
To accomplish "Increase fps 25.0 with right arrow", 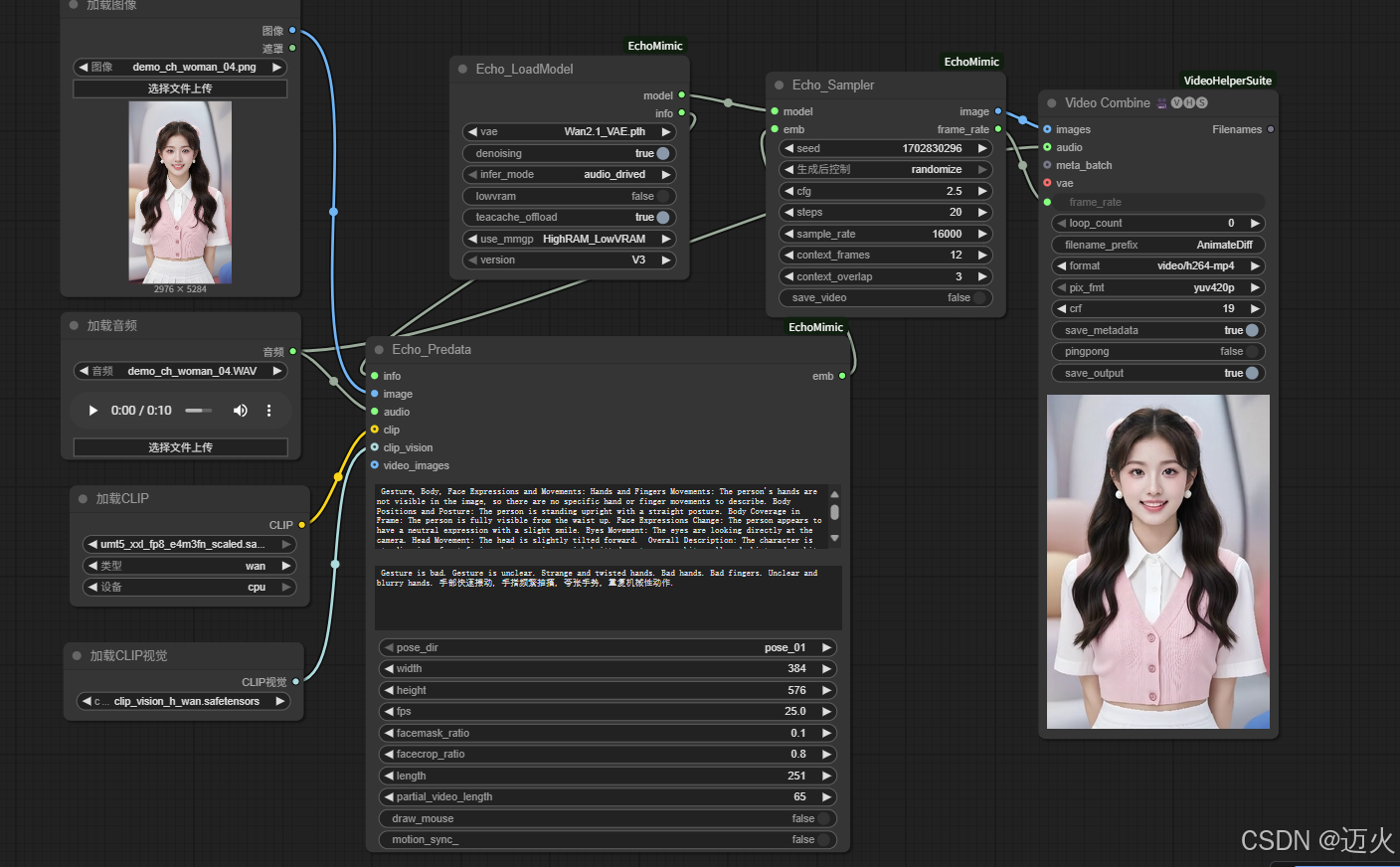I will pyautogui.click(x=826, y=712).
